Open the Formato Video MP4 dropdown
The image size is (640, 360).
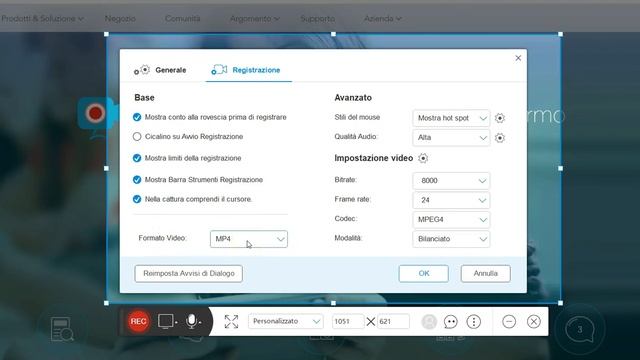click(249, 239)
